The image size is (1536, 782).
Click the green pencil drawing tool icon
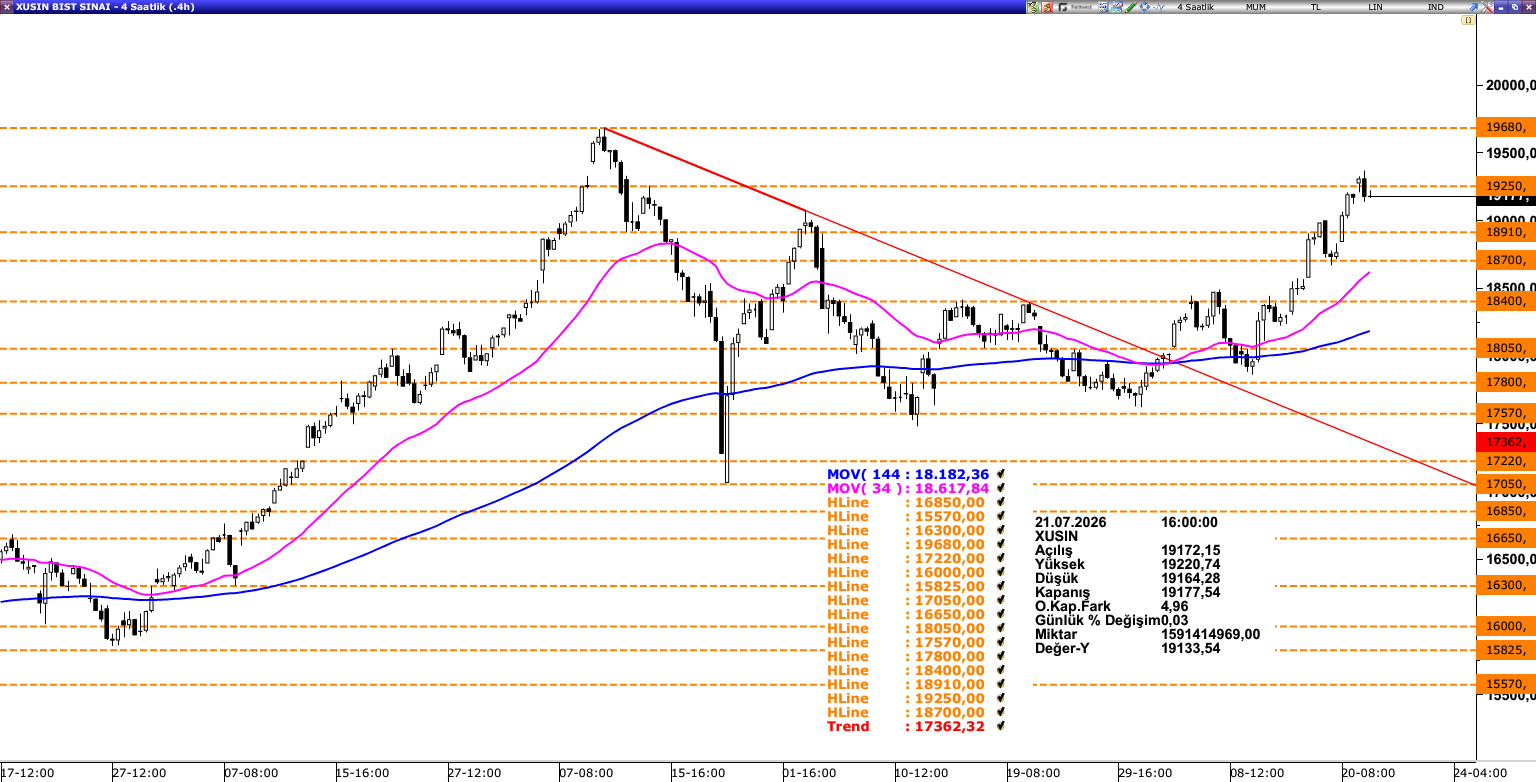pos(1131,7)
